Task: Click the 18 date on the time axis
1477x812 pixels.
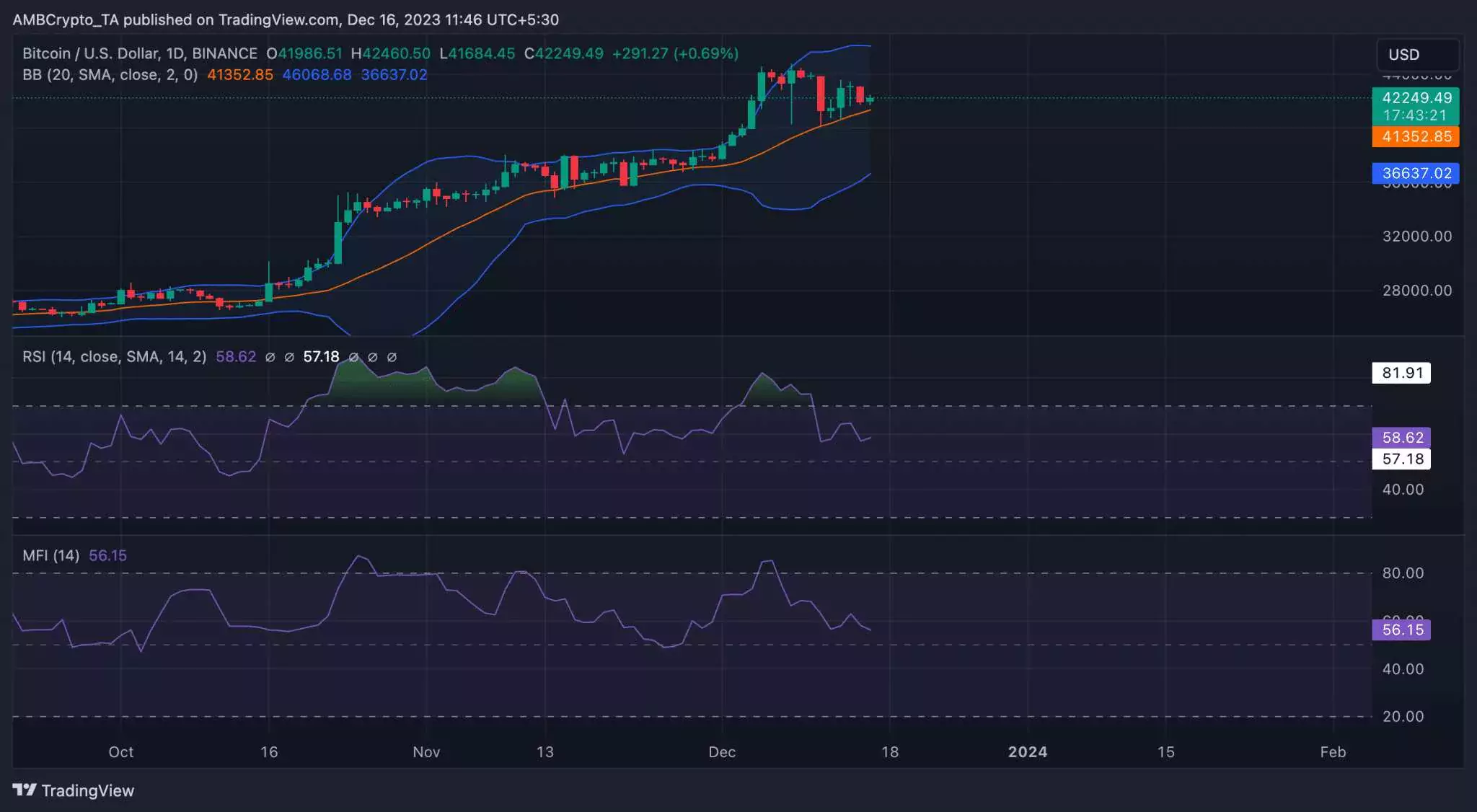Action: (890, 752)
